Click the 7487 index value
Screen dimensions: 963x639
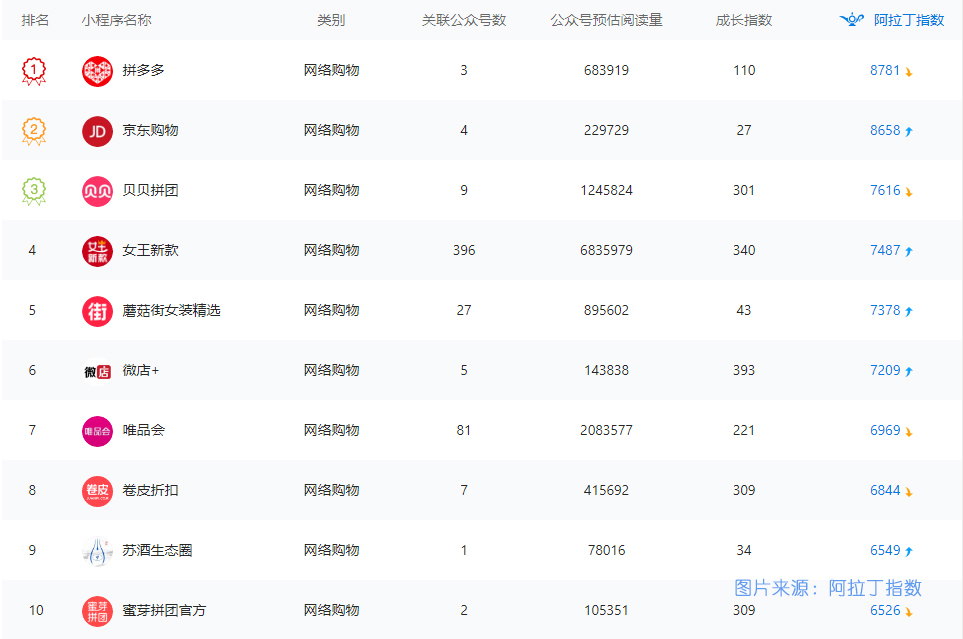point(885,250)
